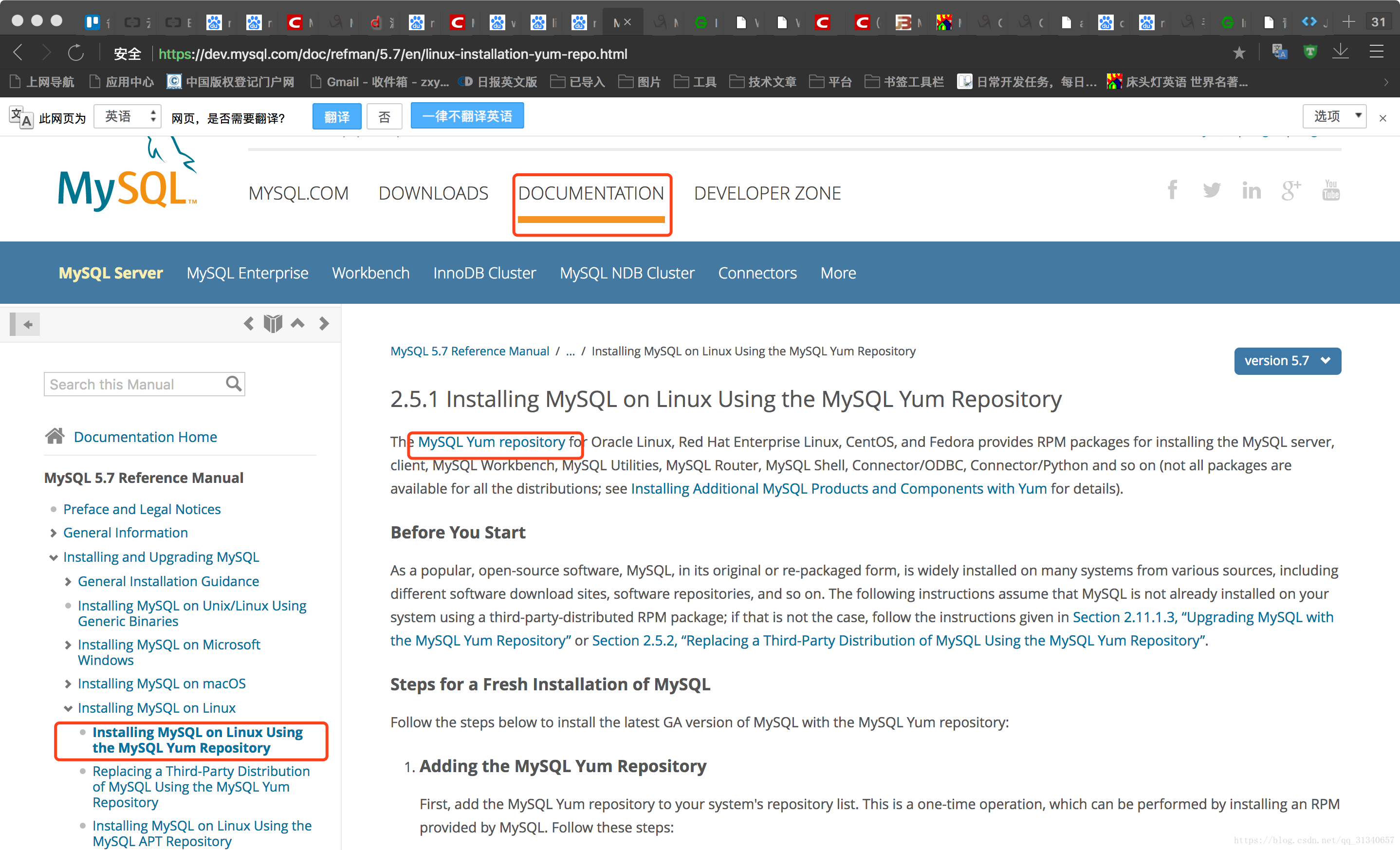Open DOCUMENTATION top navigation item
The image size is (1400, 850).
pyautogui.click(x=591, y=193)
